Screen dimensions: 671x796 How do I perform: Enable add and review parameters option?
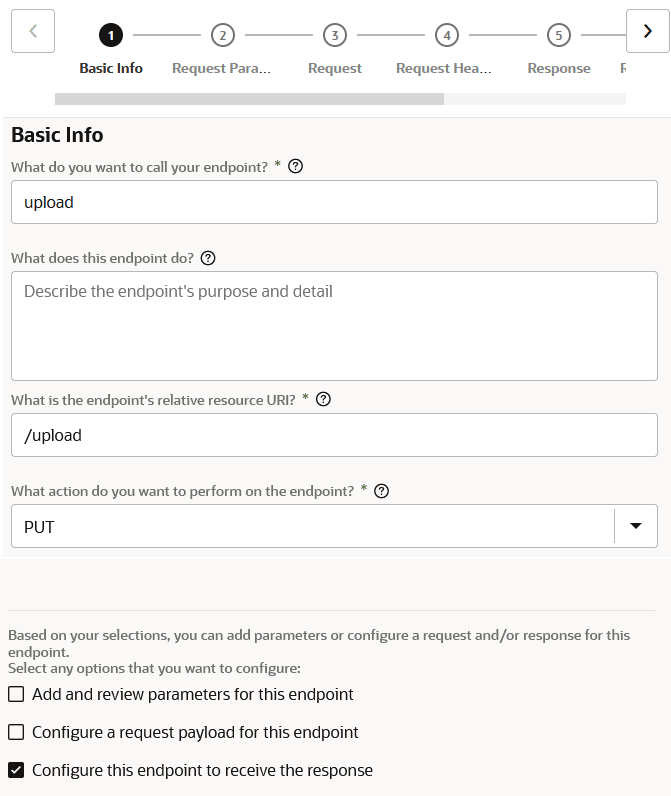coord(16,694)
